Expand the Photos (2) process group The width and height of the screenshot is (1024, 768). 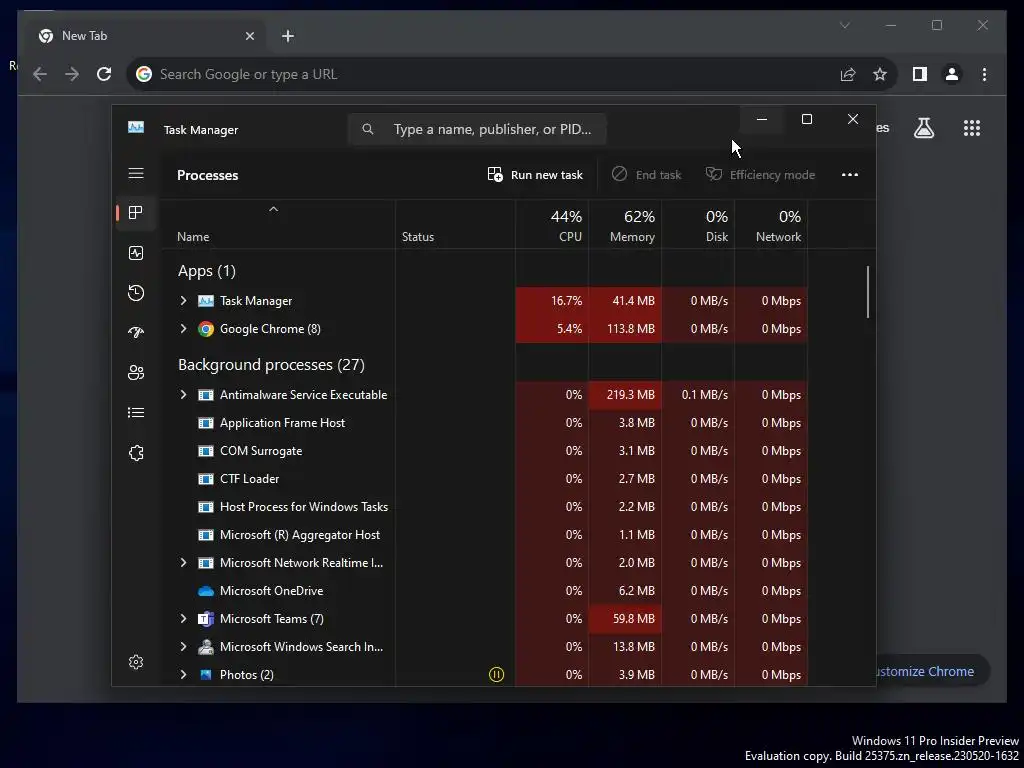pos(184,675)
